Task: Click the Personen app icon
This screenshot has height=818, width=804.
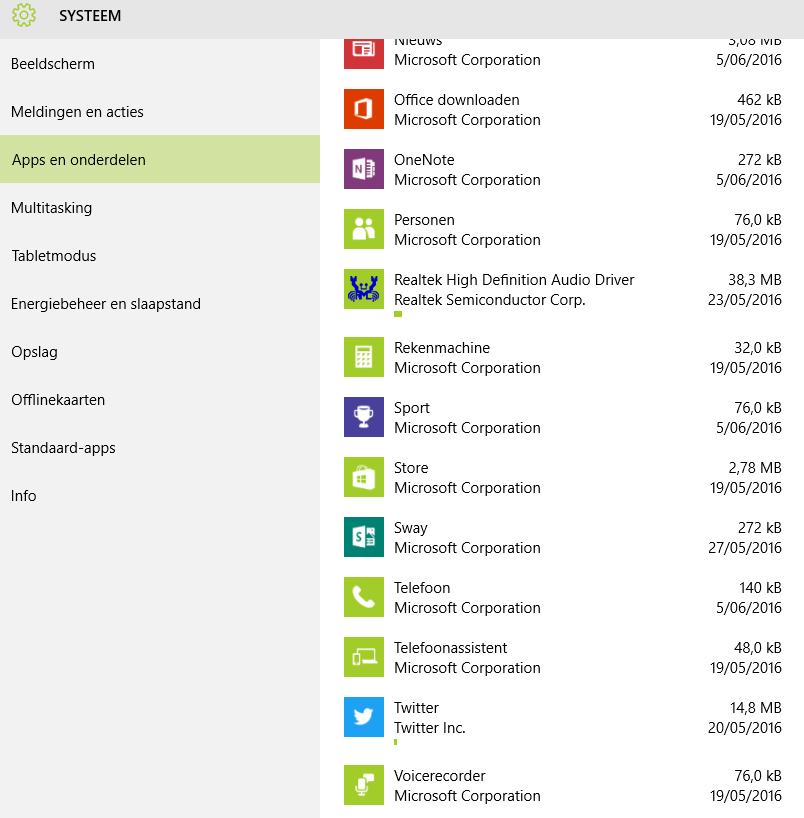Action: click(x=364, y=229)
